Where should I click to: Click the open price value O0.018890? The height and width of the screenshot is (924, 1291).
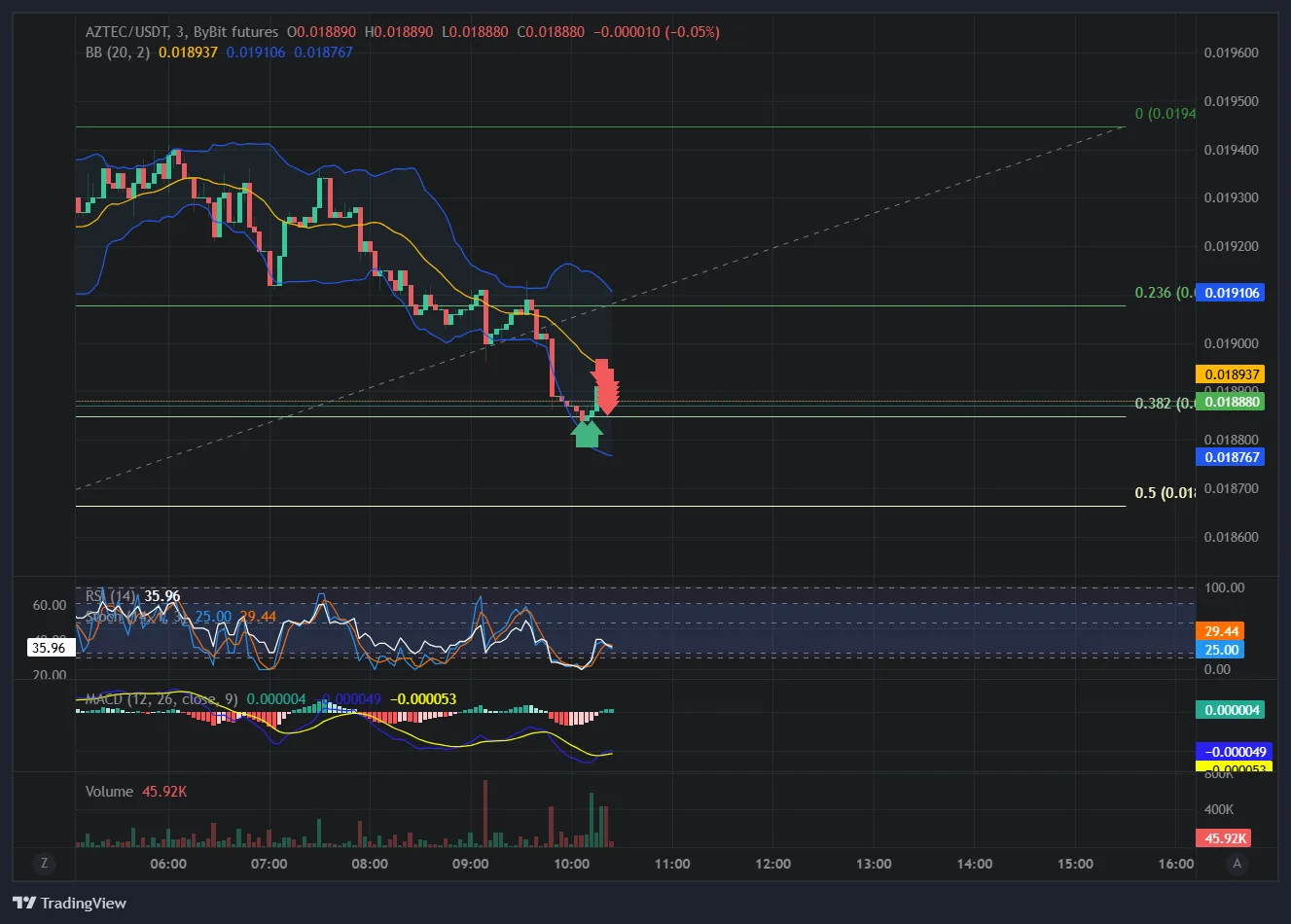[x=321, y=32]
